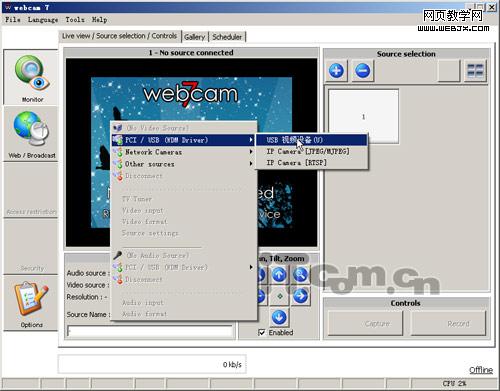Expand the Network Cameras submenu
Viewport: 500px width, 391px height.
pyautogui.click(x=183, y=152)
